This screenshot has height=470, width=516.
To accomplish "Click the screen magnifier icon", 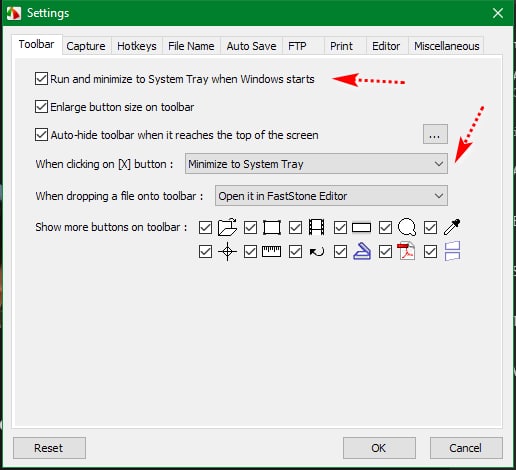I will 407,227.
